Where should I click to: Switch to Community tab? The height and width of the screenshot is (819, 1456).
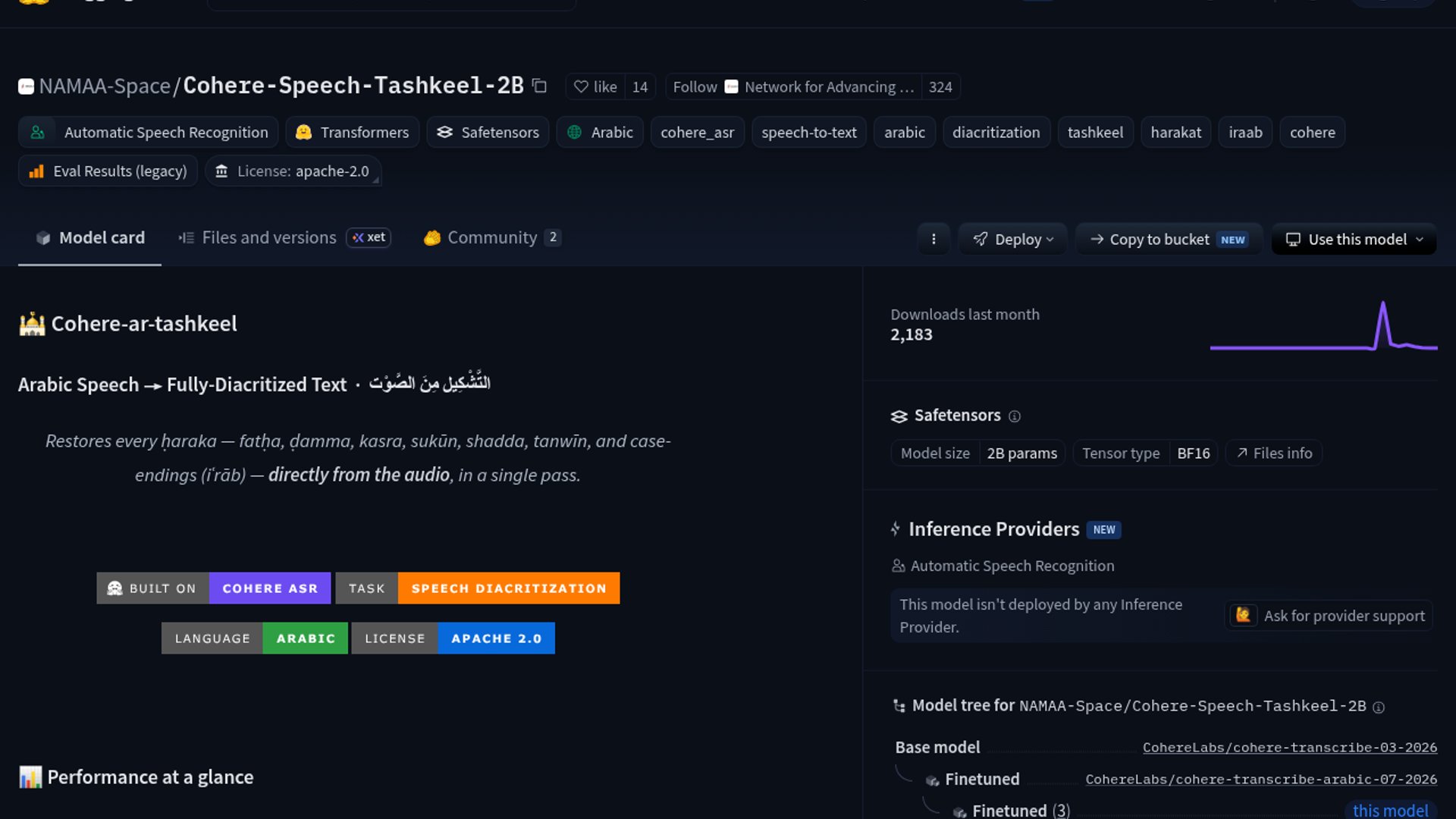492,238
